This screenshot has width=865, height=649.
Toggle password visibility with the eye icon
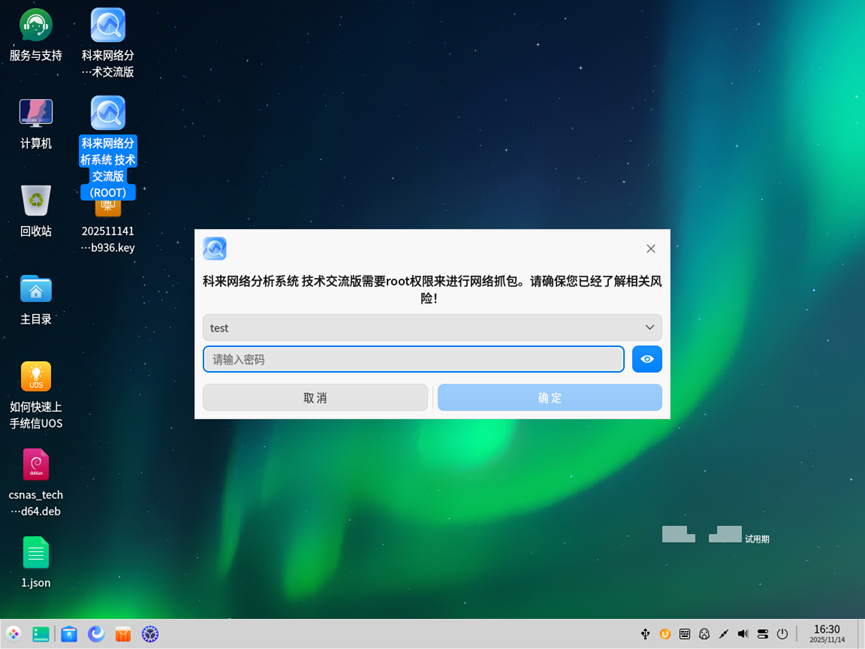click(x=646, y=358)
